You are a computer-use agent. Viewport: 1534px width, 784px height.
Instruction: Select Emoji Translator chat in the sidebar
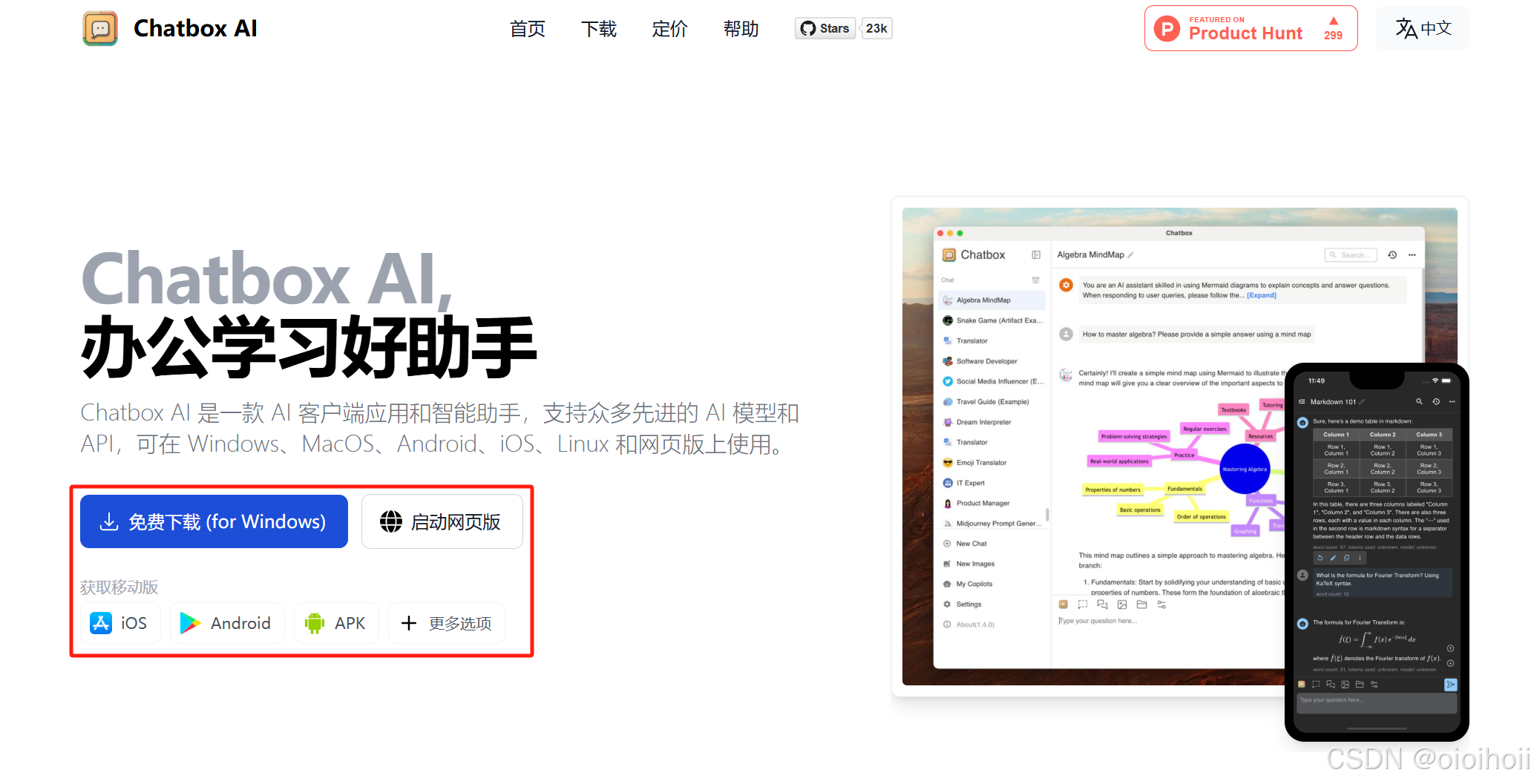point(991,463)
